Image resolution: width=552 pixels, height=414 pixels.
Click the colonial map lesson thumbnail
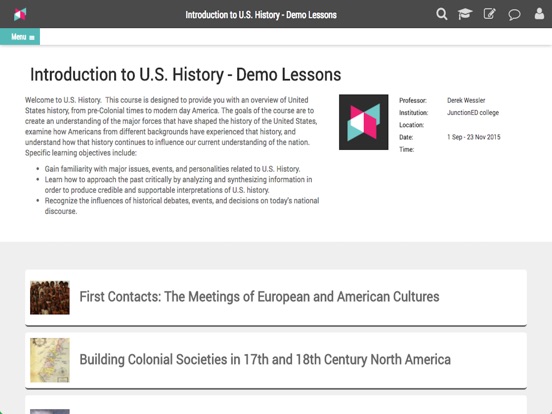(x=50, y=360)
